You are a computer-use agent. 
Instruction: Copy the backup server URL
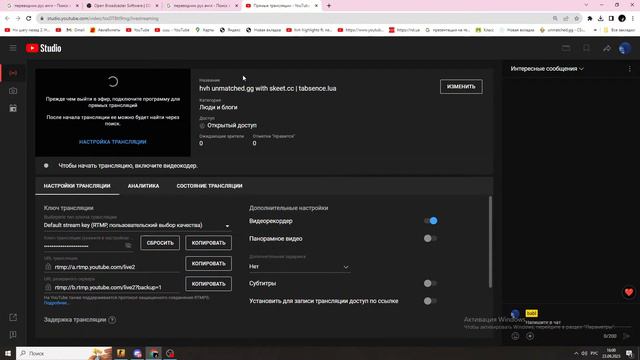click(209, 284)
